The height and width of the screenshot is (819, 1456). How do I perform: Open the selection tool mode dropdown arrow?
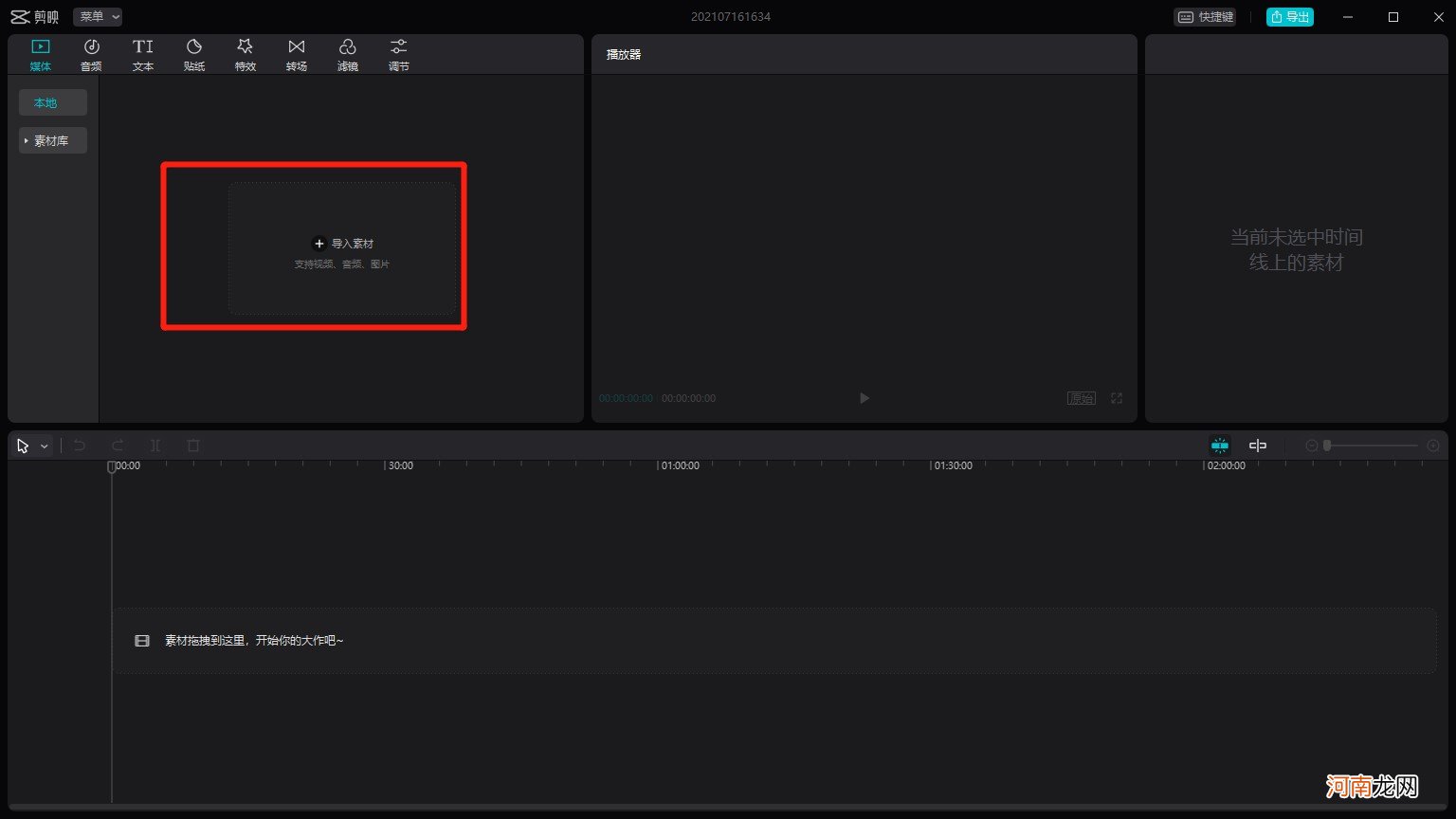[44, 446]
